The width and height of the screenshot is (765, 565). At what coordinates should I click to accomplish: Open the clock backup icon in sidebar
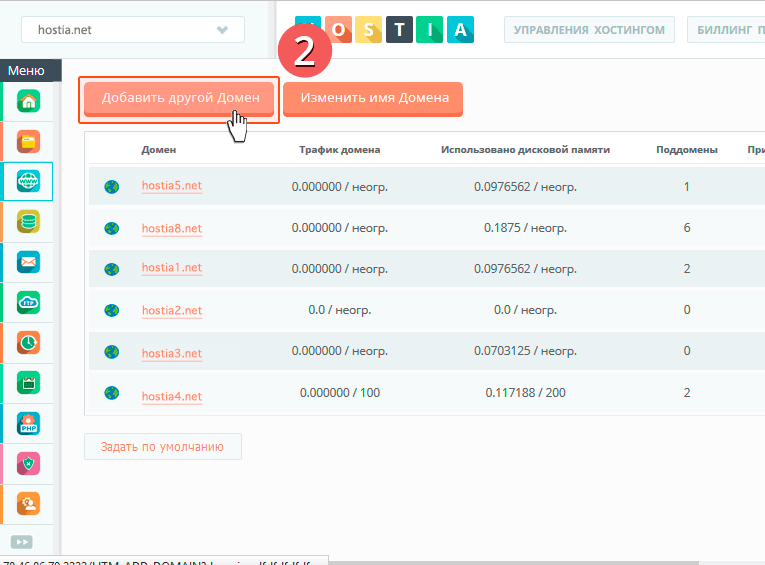[x=28, y=343]
